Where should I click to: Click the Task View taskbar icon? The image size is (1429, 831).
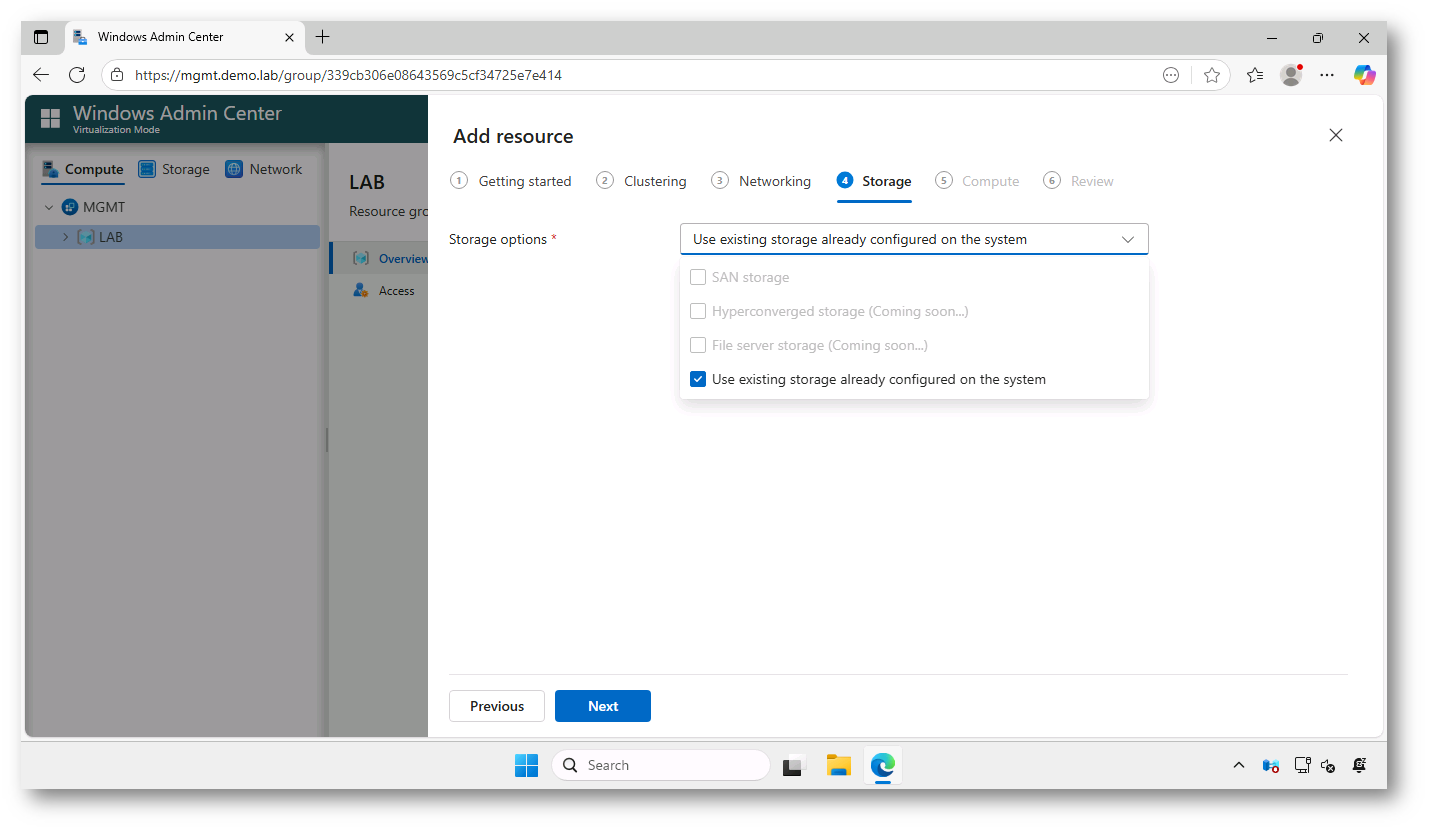click(x=794, y=766)
